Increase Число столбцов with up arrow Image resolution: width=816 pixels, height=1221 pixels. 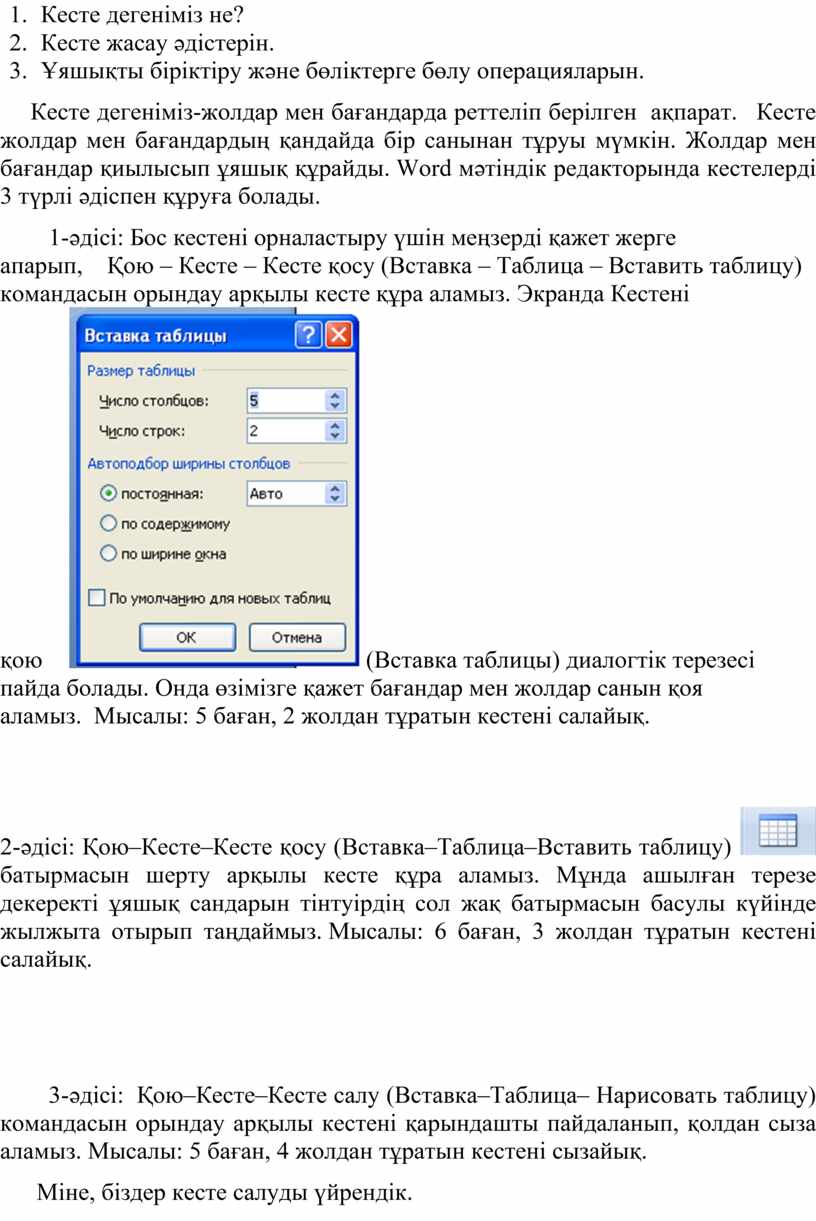(336, 395)
